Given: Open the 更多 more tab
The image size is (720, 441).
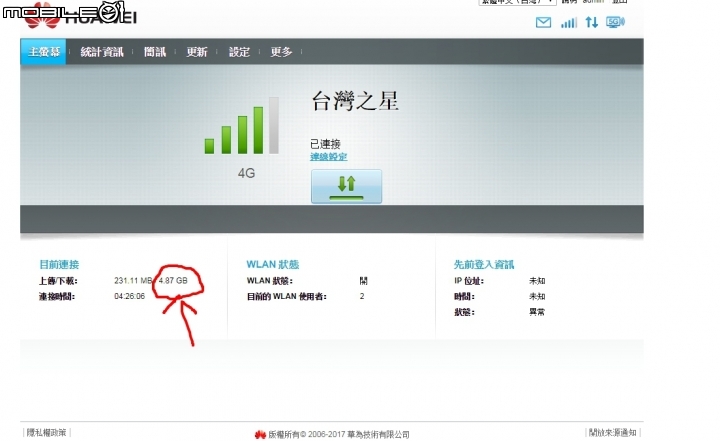Looking at the screenshot, I should pos(281,52).
